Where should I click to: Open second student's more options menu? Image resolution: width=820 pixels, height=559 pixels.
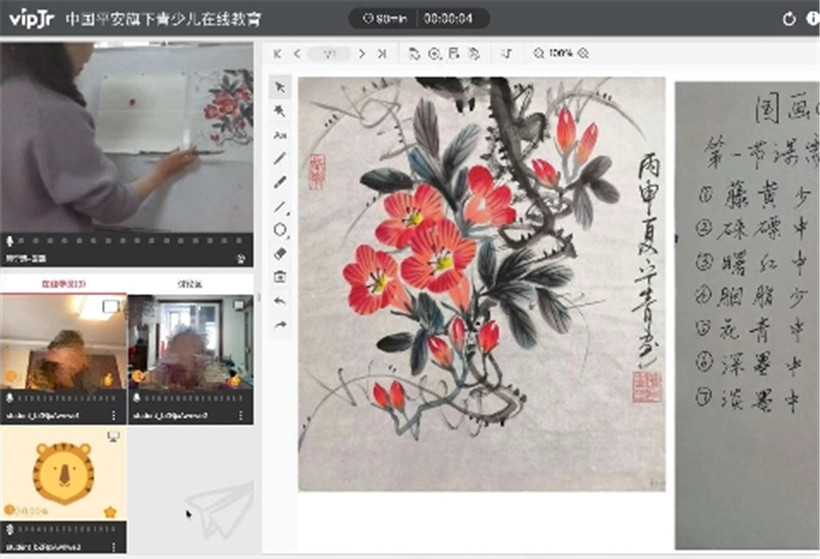[x=241, y=415]
